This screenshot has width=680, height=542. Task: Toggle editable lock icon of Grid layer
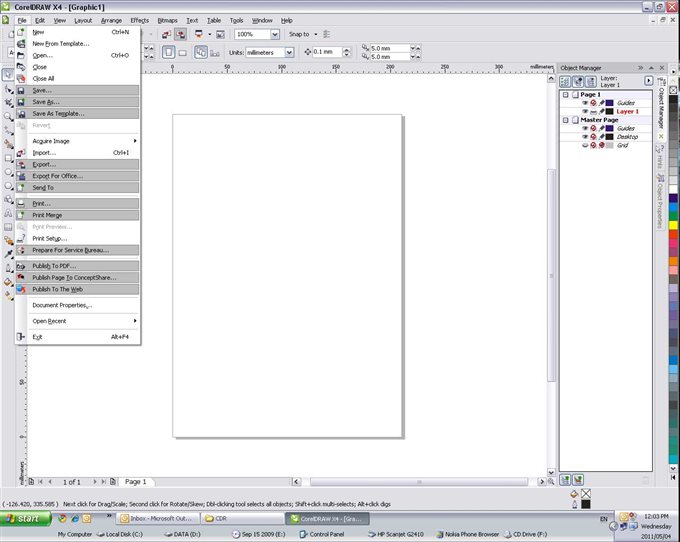[x=602, y=145]
